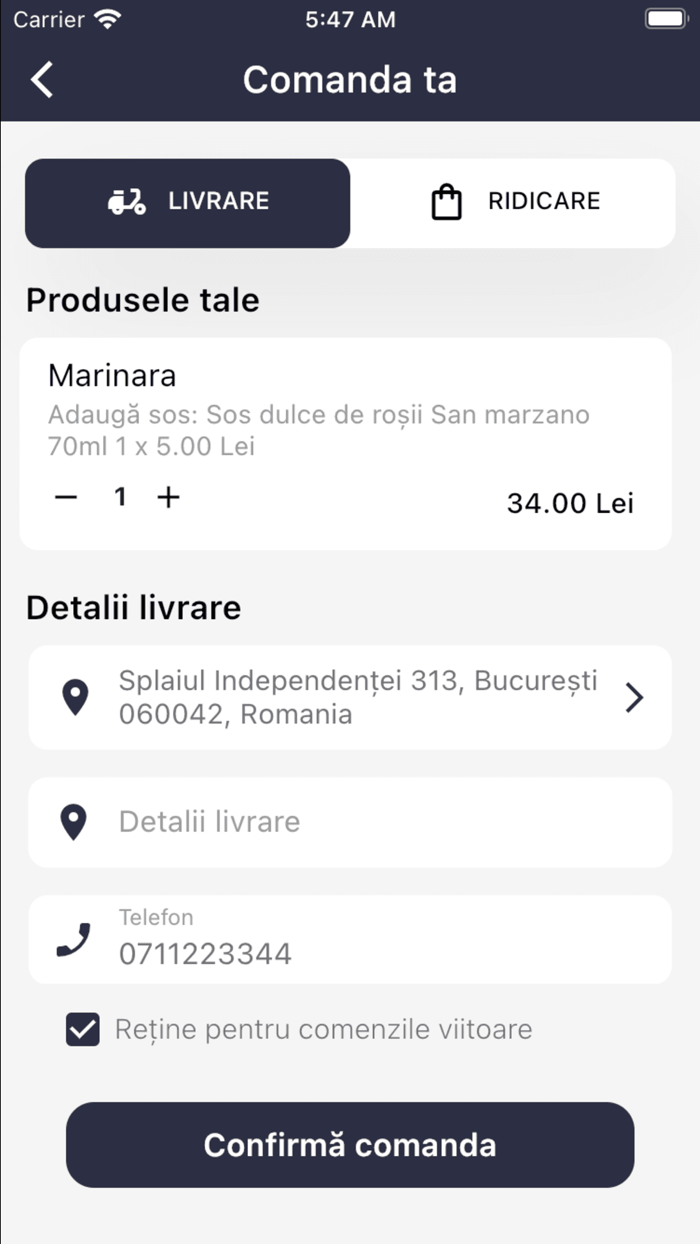This screenshot has width=700, height=1244.
Task: Increase Marinara quantity with plus icon
Action: tap(169, 497)
